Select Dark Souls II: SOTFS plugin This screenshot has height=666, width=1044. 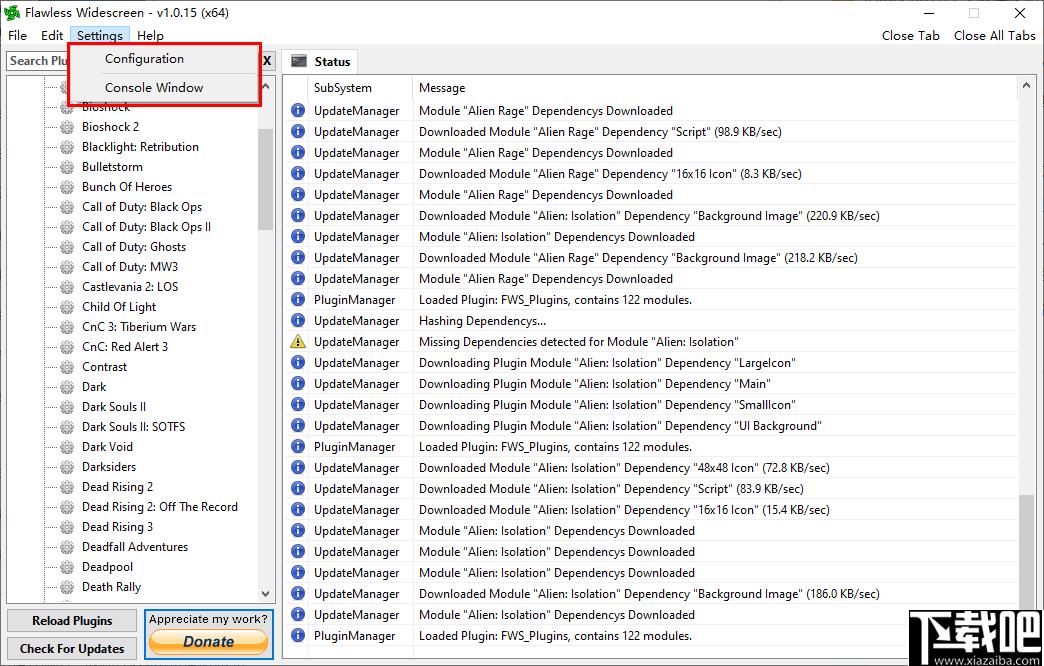(133, 426)
